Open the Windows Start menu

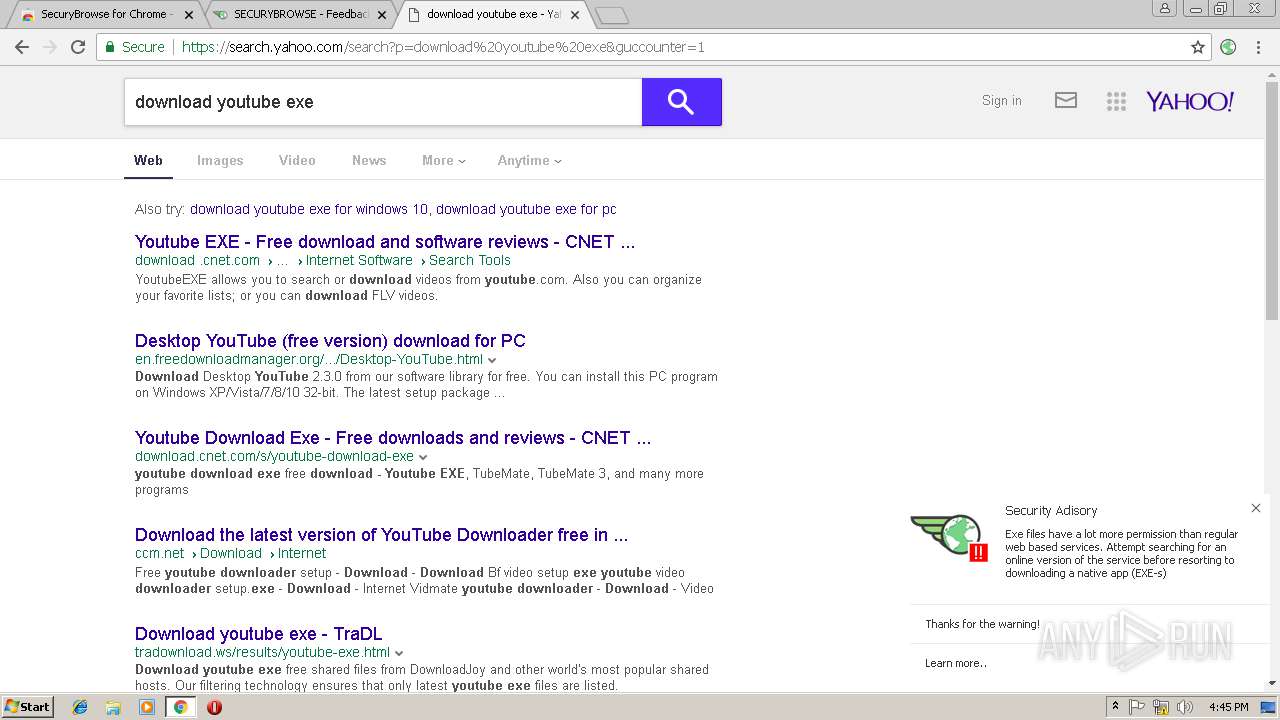click(x=28, y=707)
